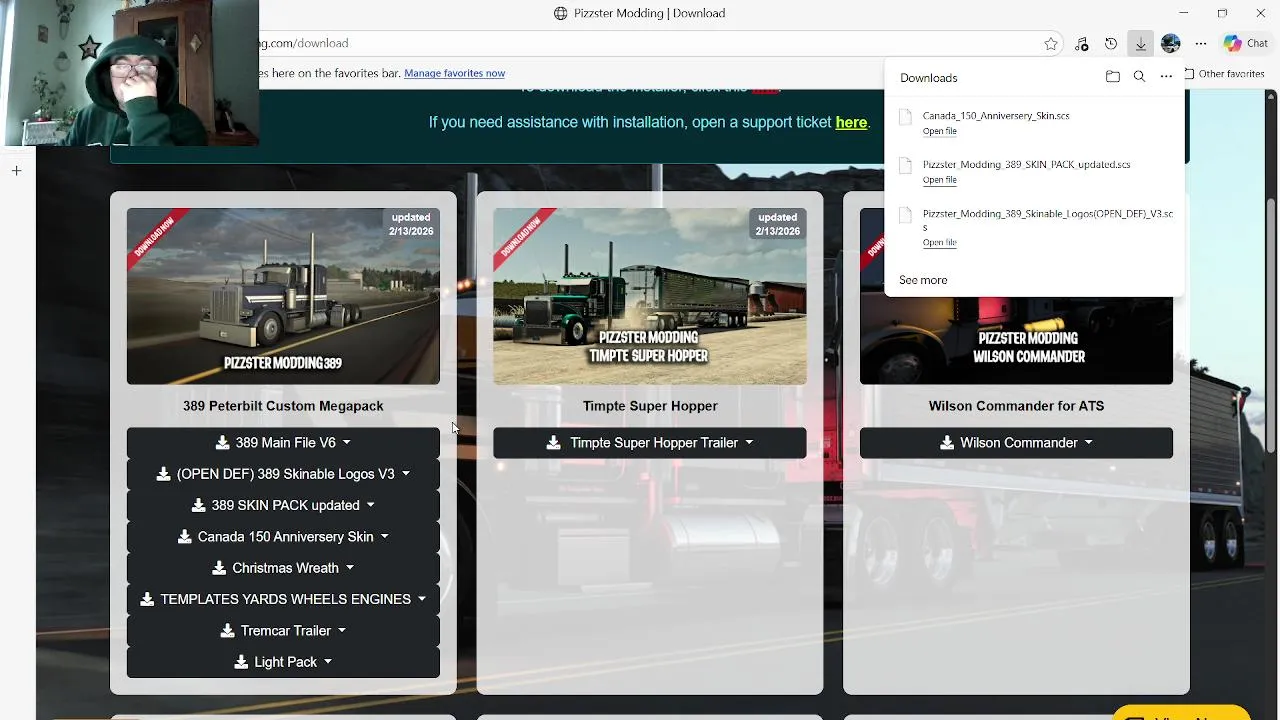
Task: Click Pizzster Modding 389 truck thumbnail
Action: pos(283,296)
